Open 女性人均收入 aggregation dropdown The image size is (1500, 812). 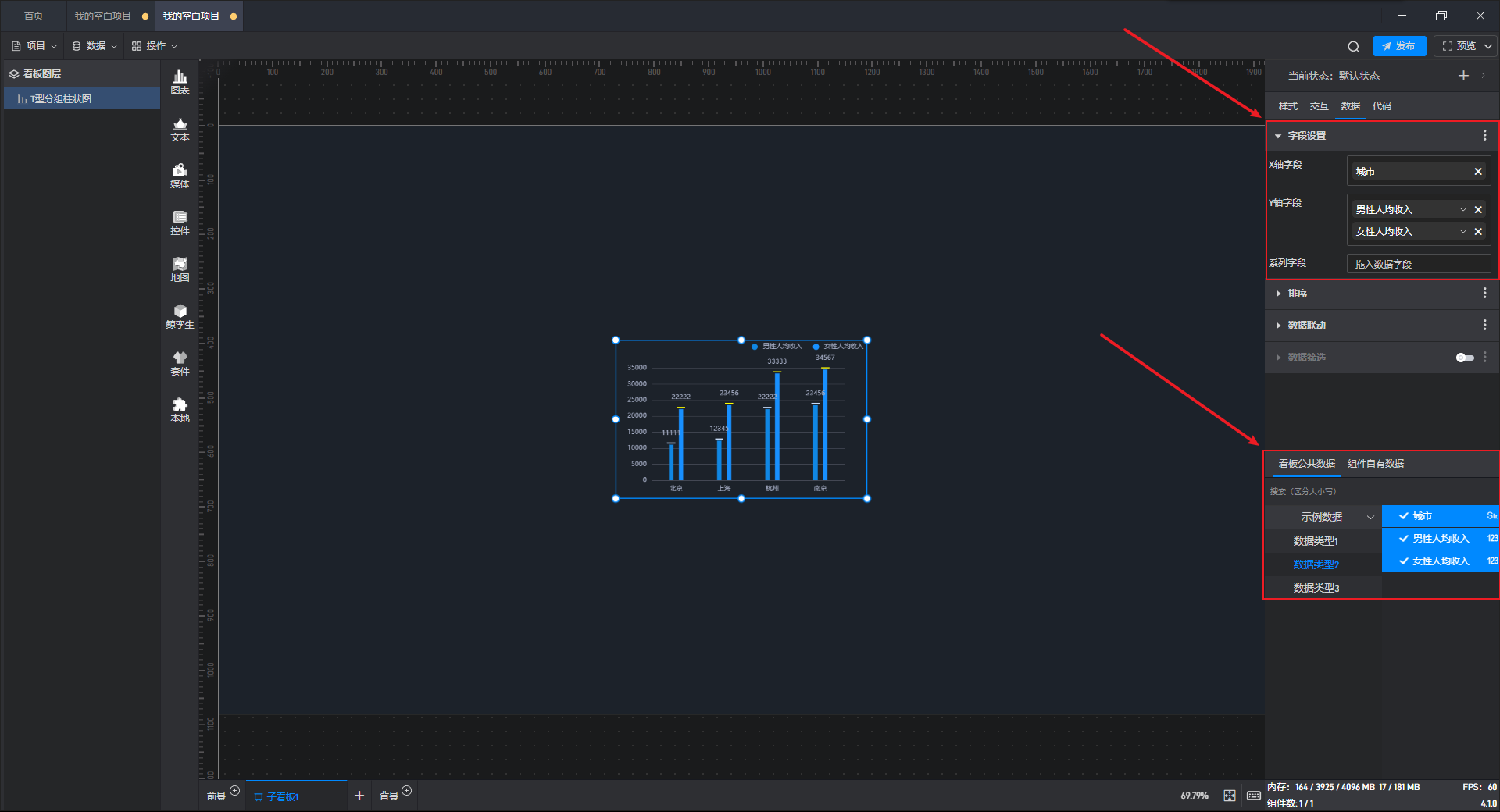1463,232
